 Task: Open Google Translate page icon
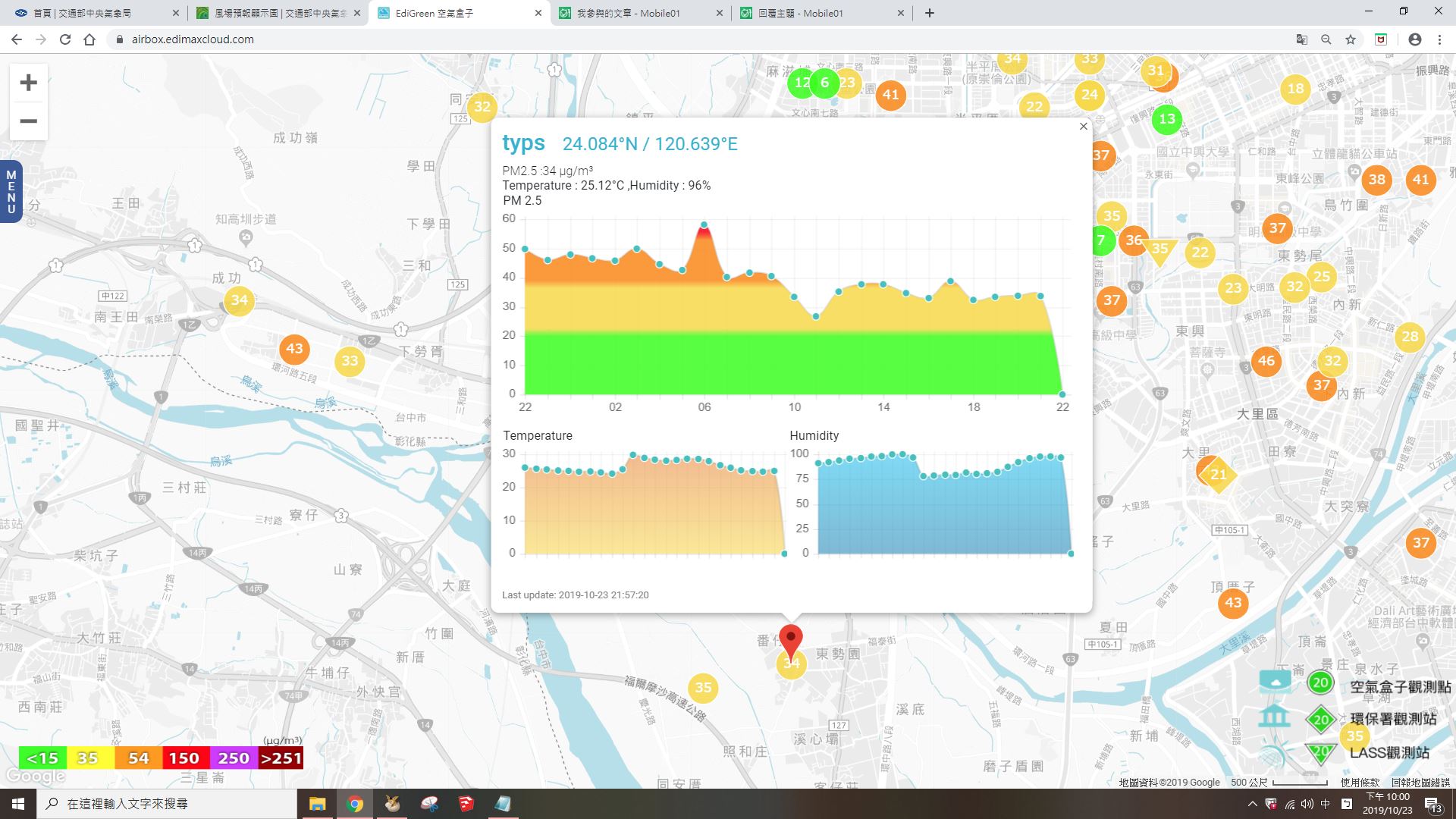point(1301,39)
